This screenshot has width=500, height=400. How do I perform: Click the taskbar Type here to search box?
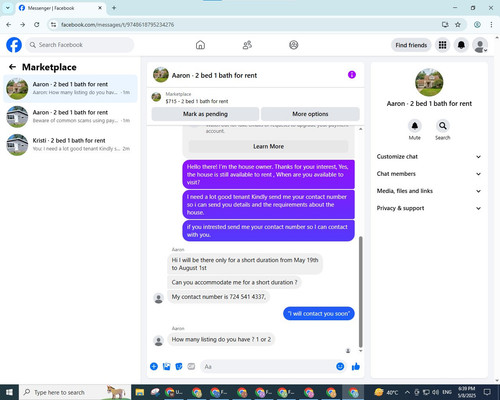point(75,392)
